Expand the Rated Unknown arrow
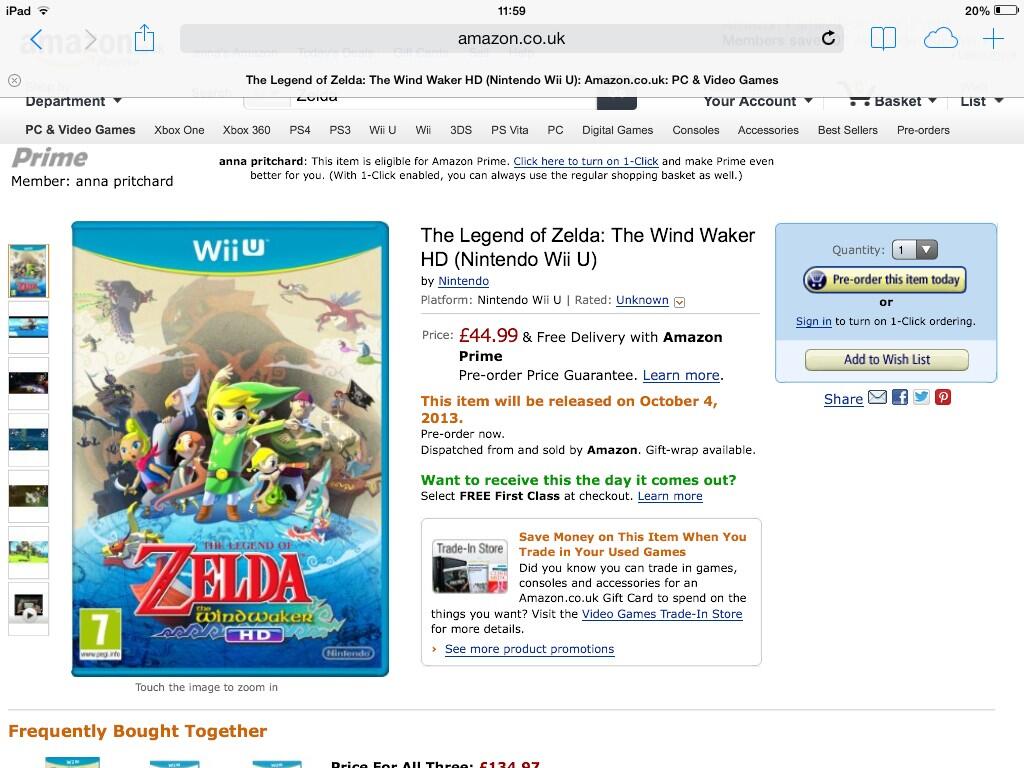1024x768 pixels. click(679, 302)
